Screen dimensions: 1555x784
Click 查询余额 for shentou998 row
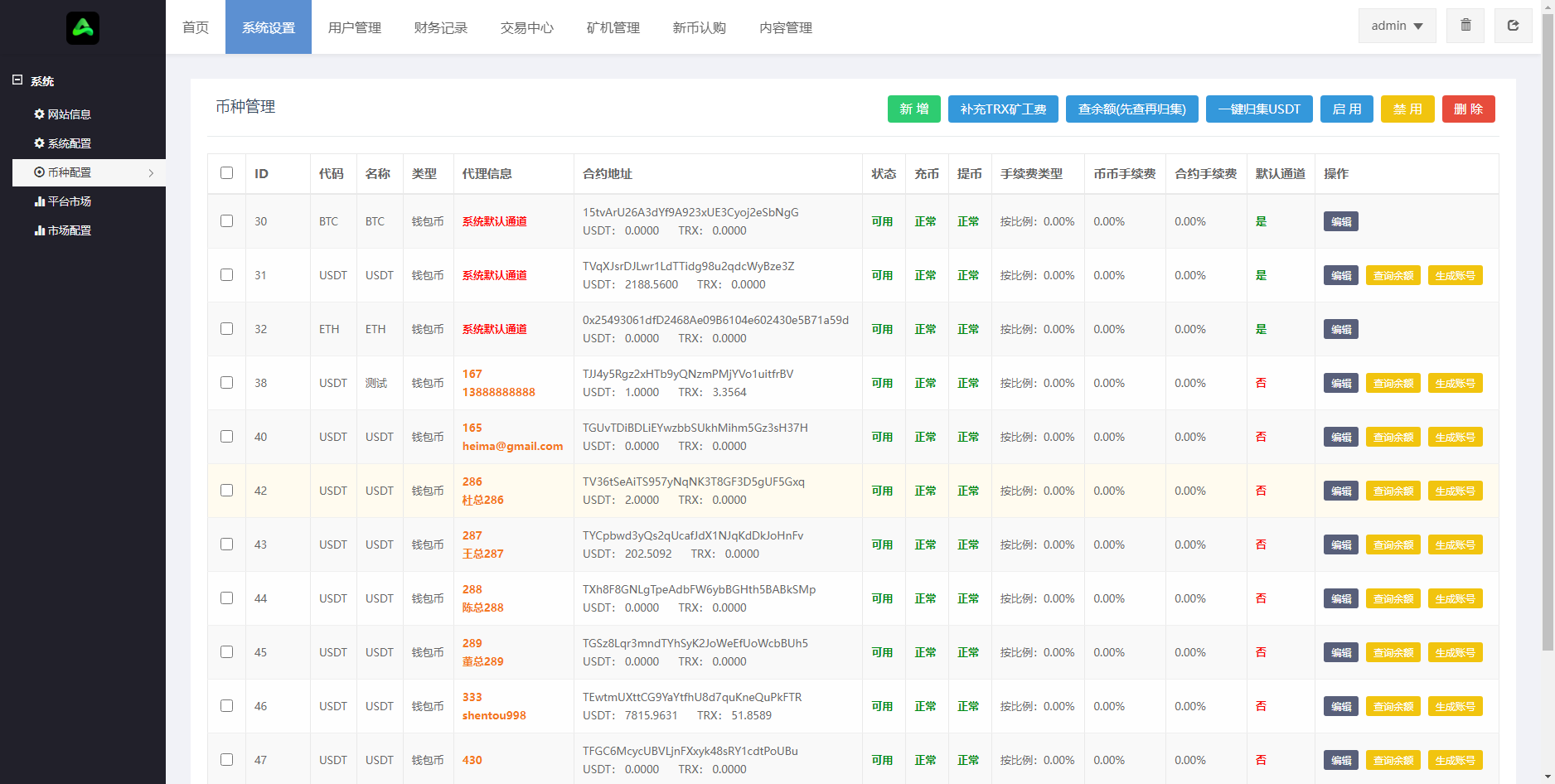click(1393, 705)
